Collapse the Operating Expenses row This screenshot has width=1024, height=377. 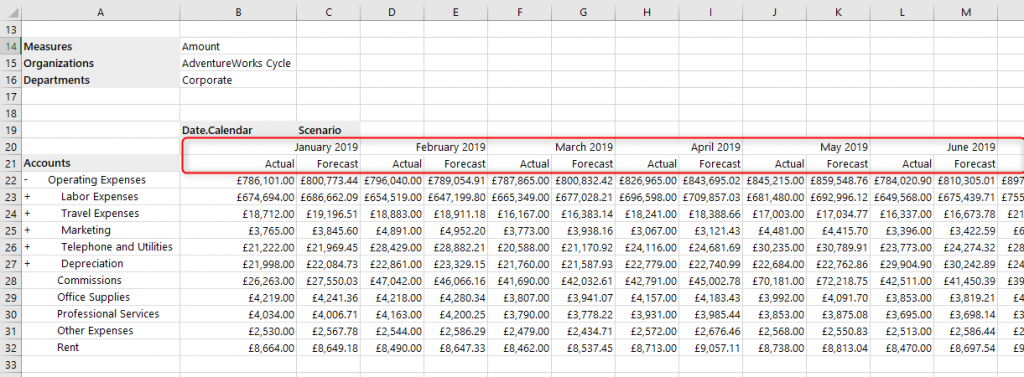(x=26, y=180)
